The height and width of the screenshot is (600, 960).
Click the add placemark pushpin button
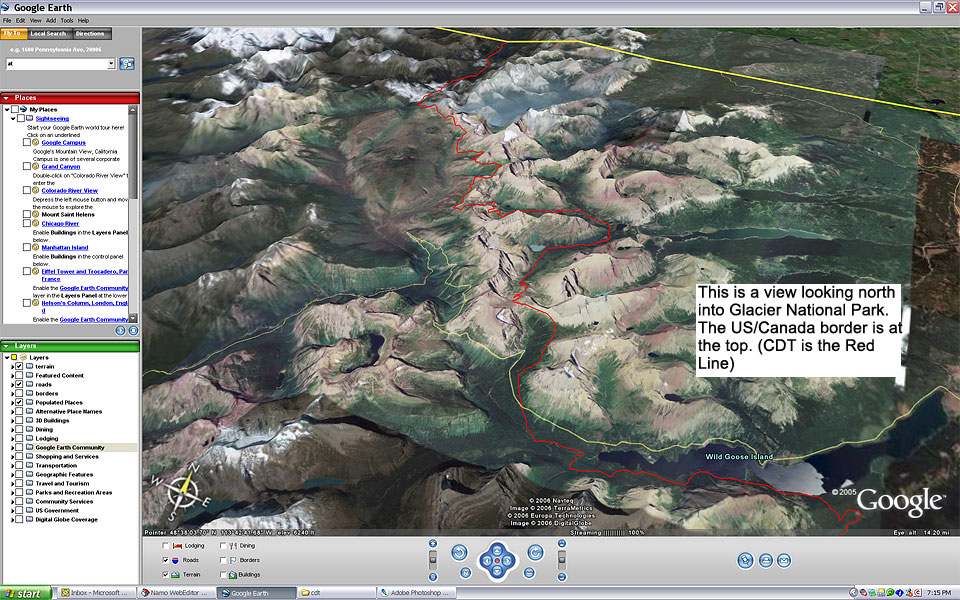[x=745, y=560]
